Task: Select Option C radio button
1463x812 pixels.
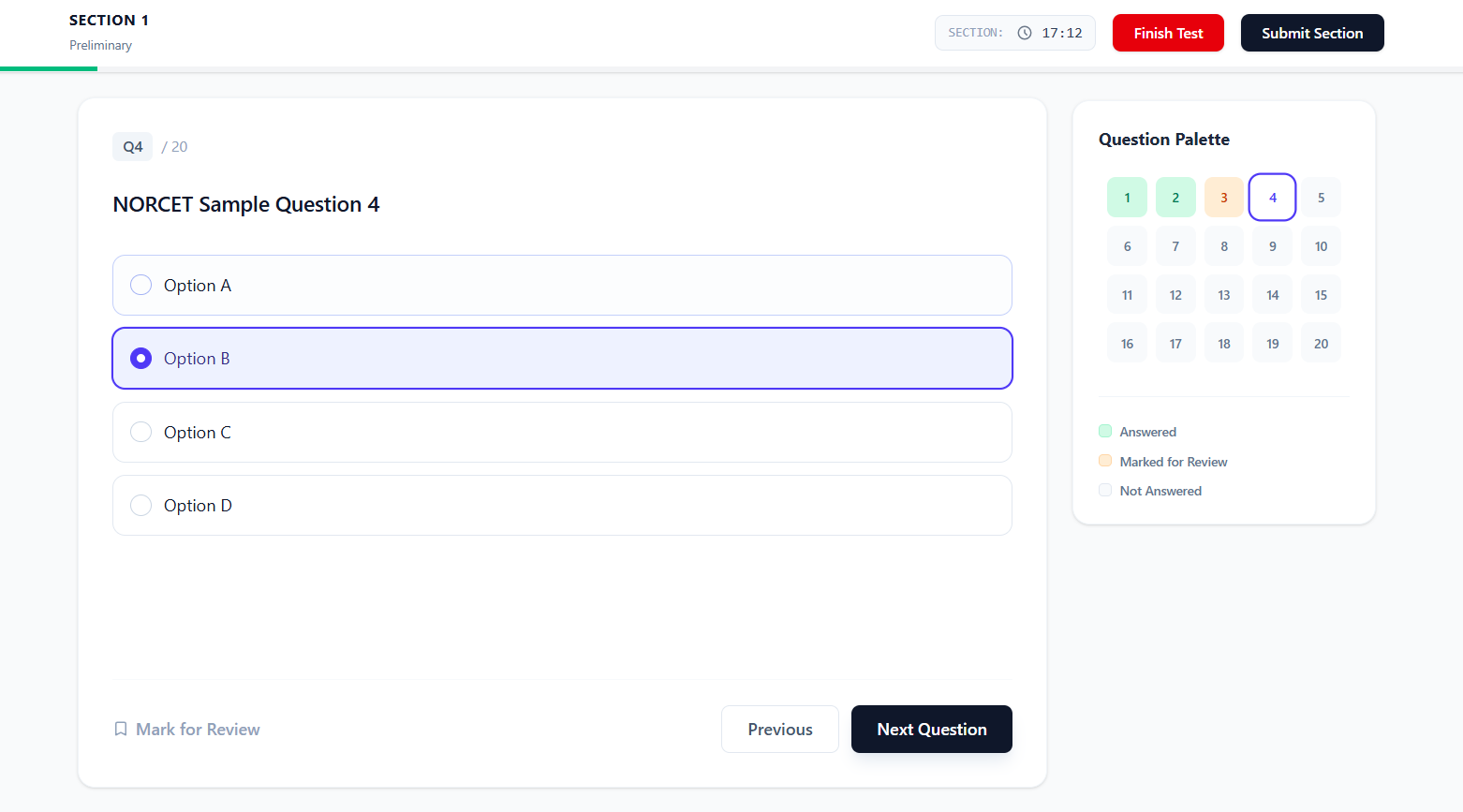Action: tap(140, 432)
